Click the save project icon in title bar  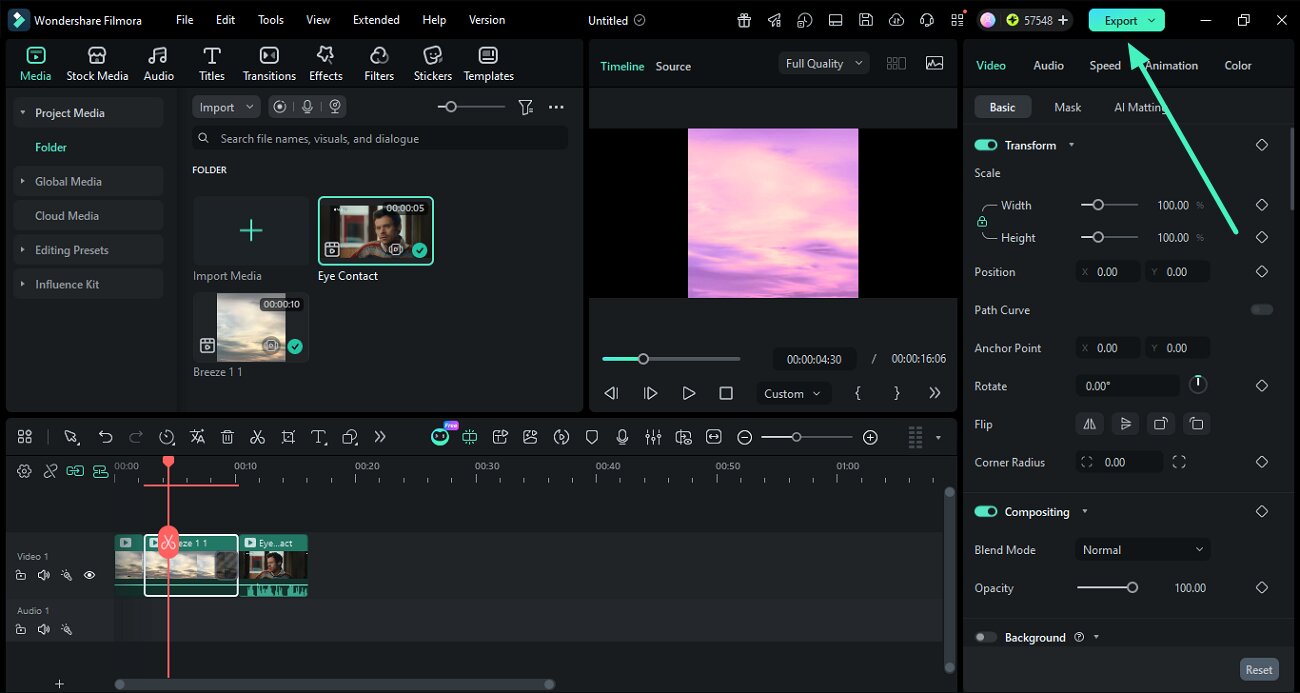pos(866,20)
